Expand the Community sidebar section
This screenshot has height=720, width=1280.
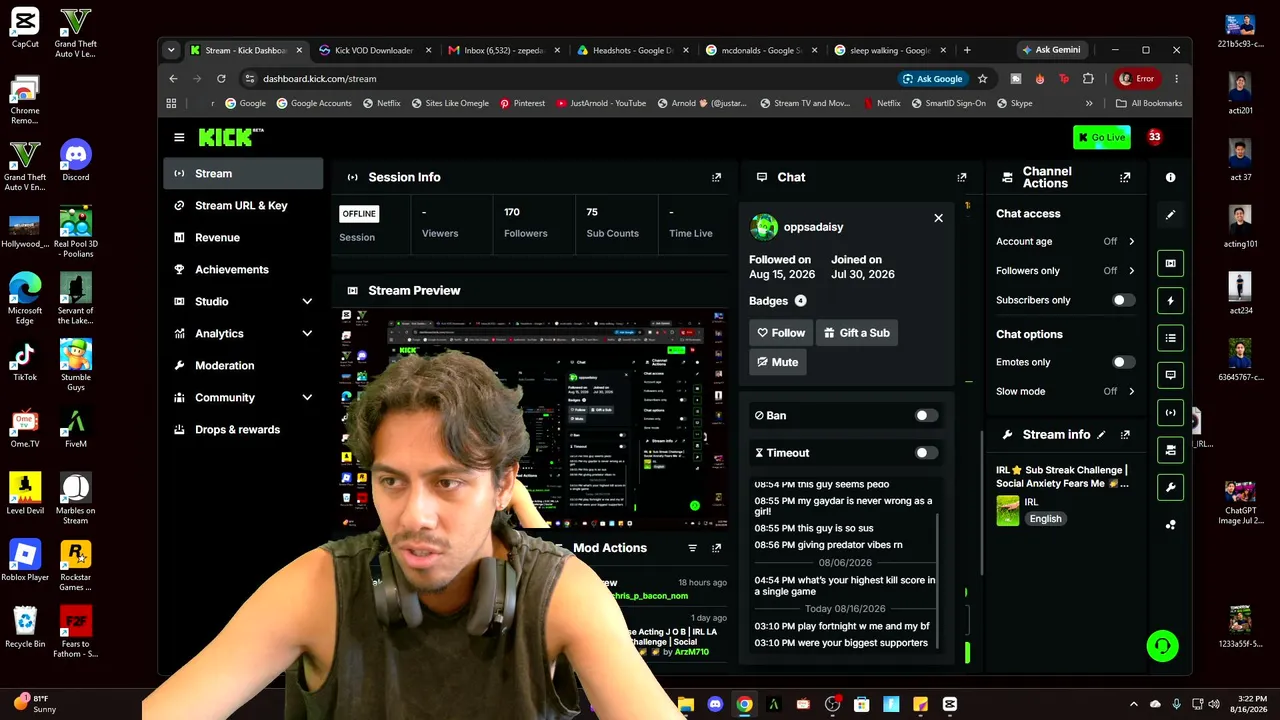(x=307, y=397)
